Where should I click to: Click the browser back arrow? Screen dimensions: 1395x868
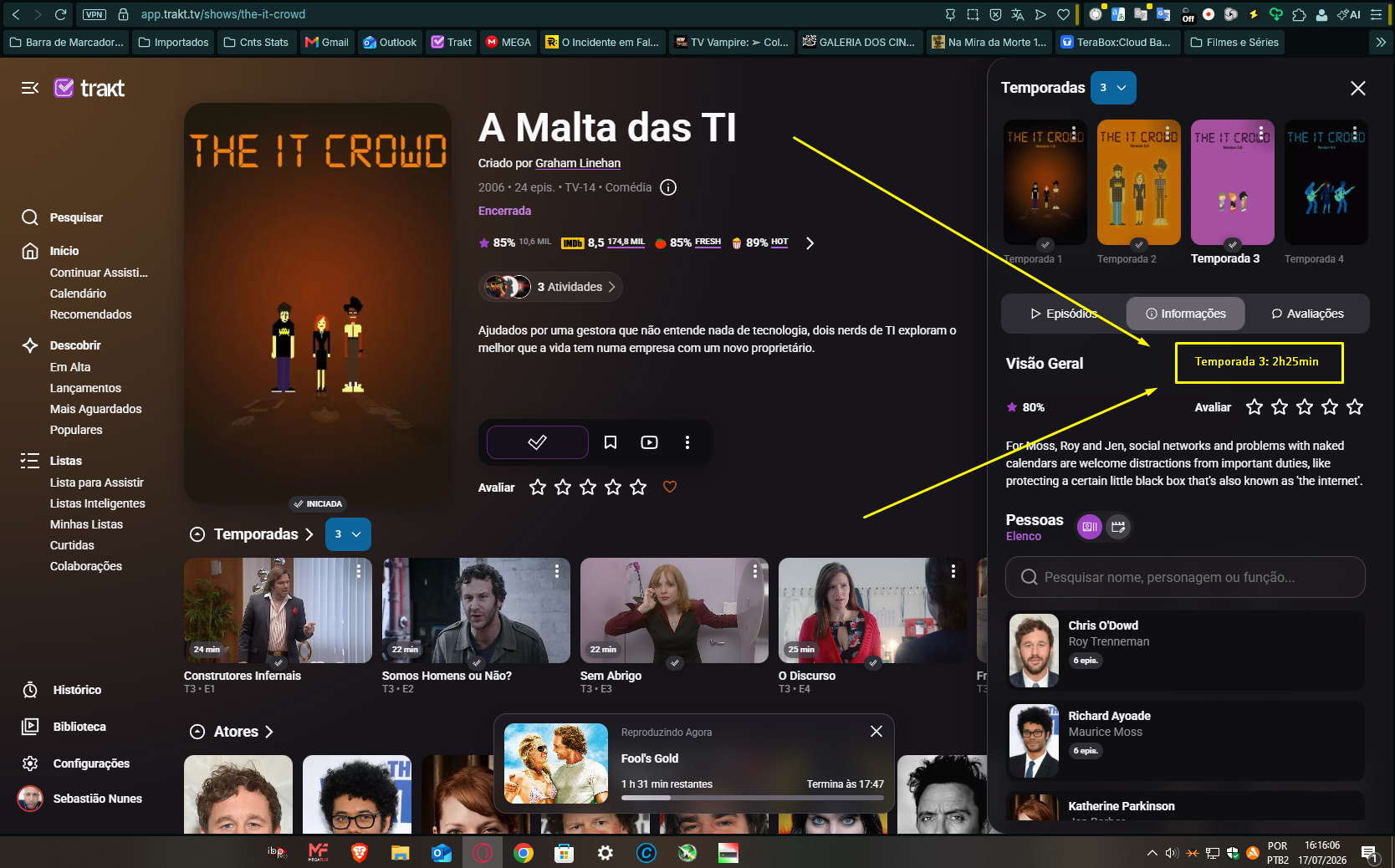[x=16, y=14]
